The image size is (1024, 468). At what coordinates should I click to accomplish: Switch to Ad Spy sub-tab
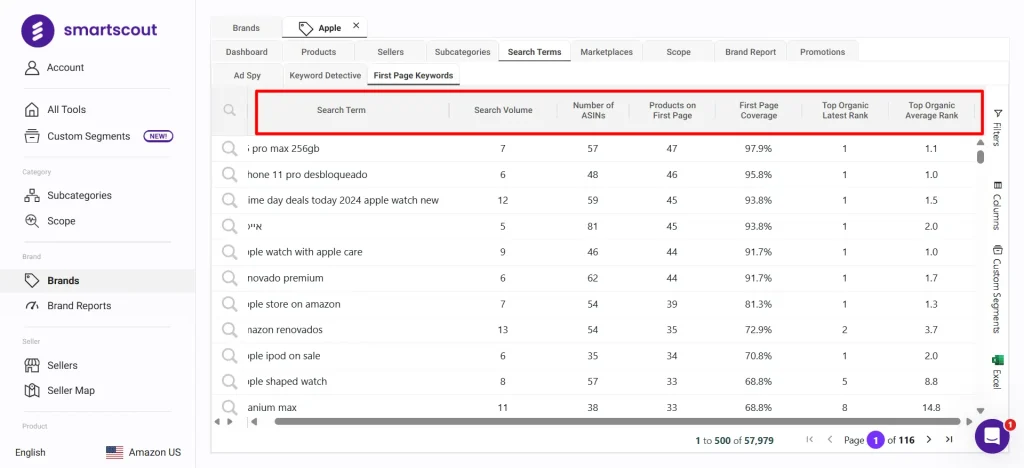247,76
